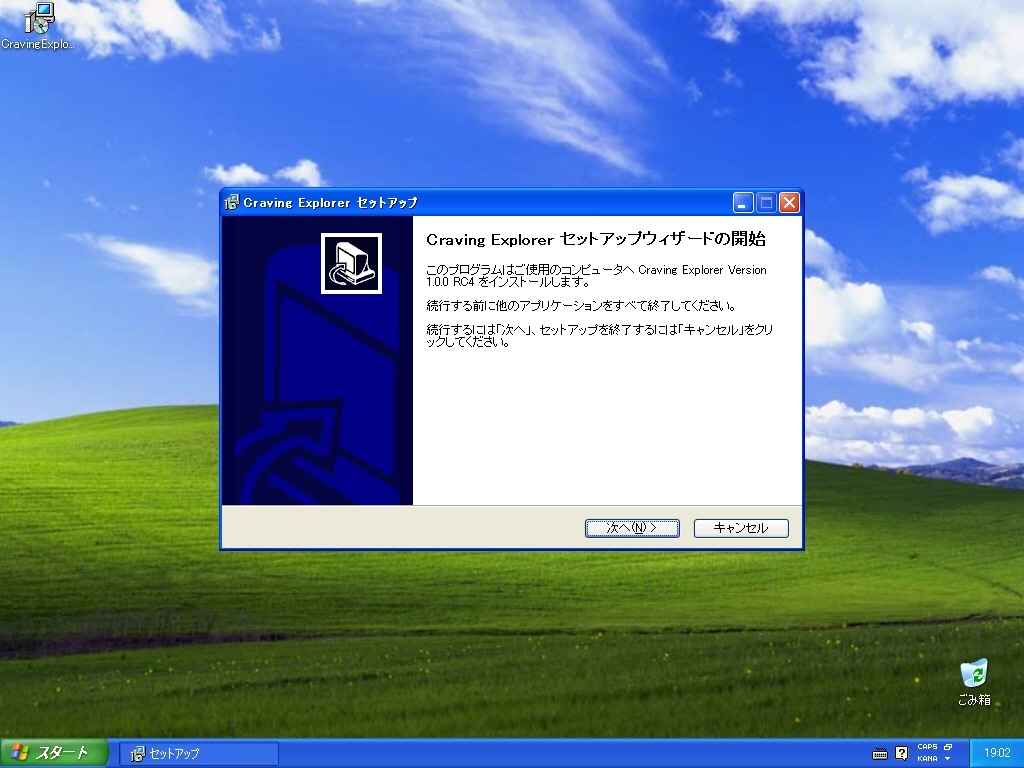Toggle the KANA indicator in the language bar

click(x=927, y=758)
